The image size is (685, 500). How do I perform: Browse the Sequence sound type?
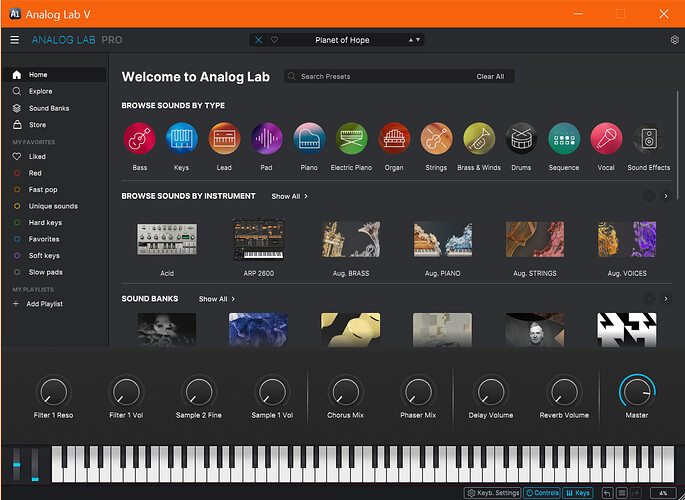564,139
